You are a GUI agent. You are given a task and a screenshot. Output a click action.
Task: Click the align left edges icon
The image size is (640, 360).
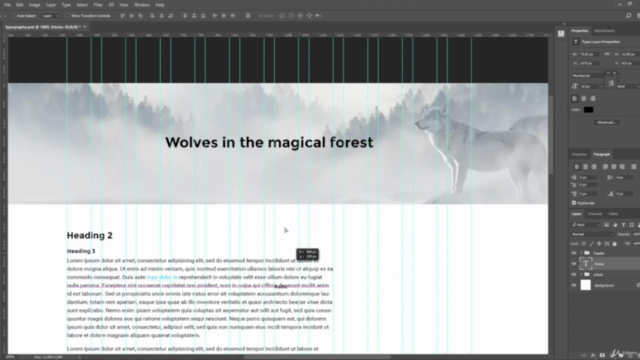152,16
